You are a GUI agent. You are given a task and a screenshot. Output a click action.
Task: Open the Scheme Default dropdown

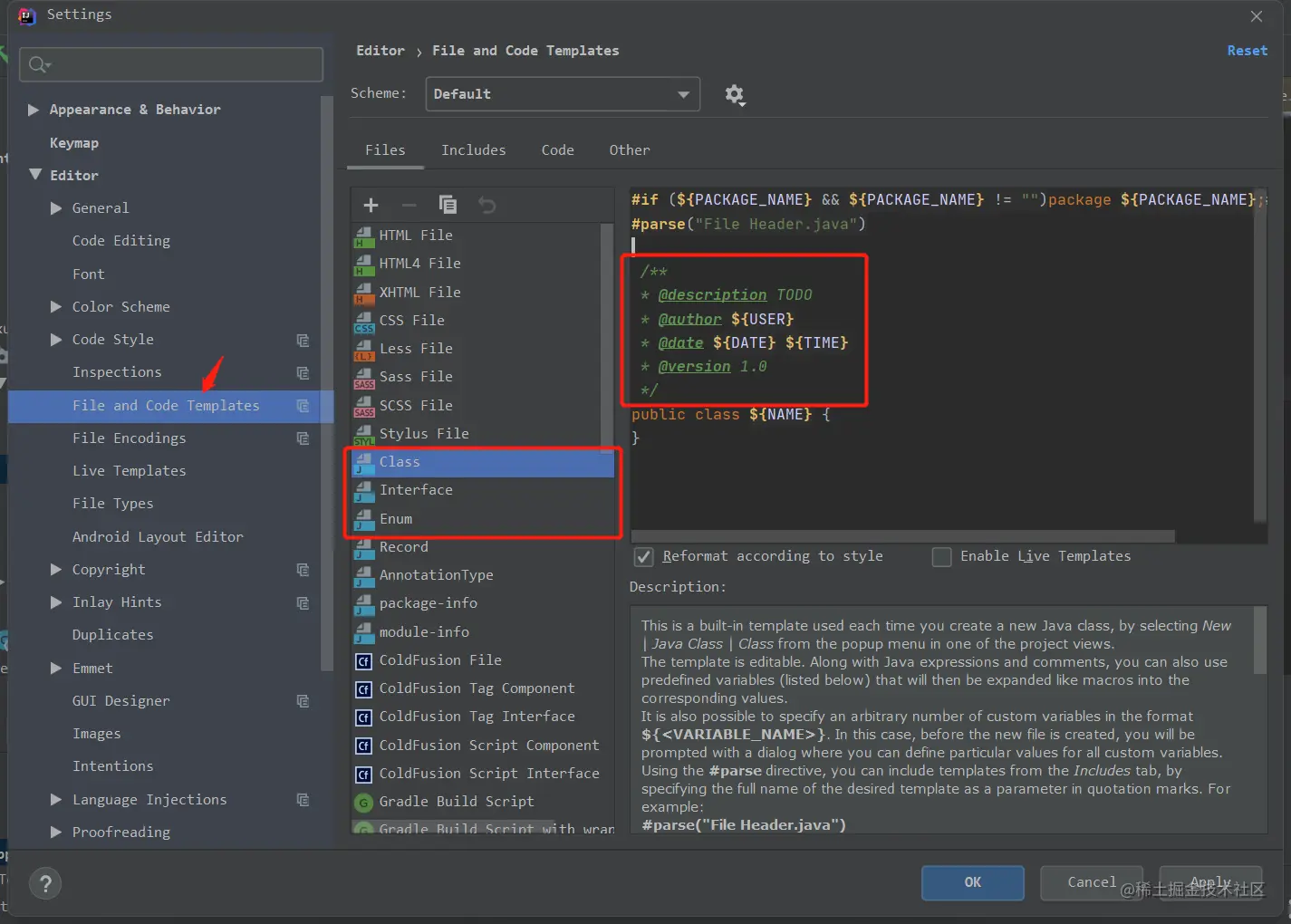point(563,94)
